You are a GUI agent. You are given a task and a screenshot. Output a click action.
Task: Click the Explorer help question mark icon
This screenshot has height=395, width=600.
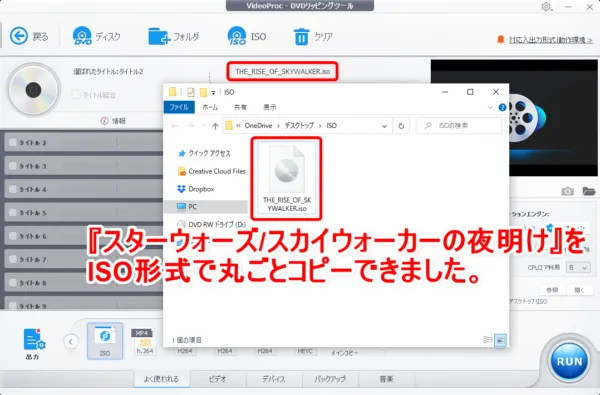[x=502, y=108]
